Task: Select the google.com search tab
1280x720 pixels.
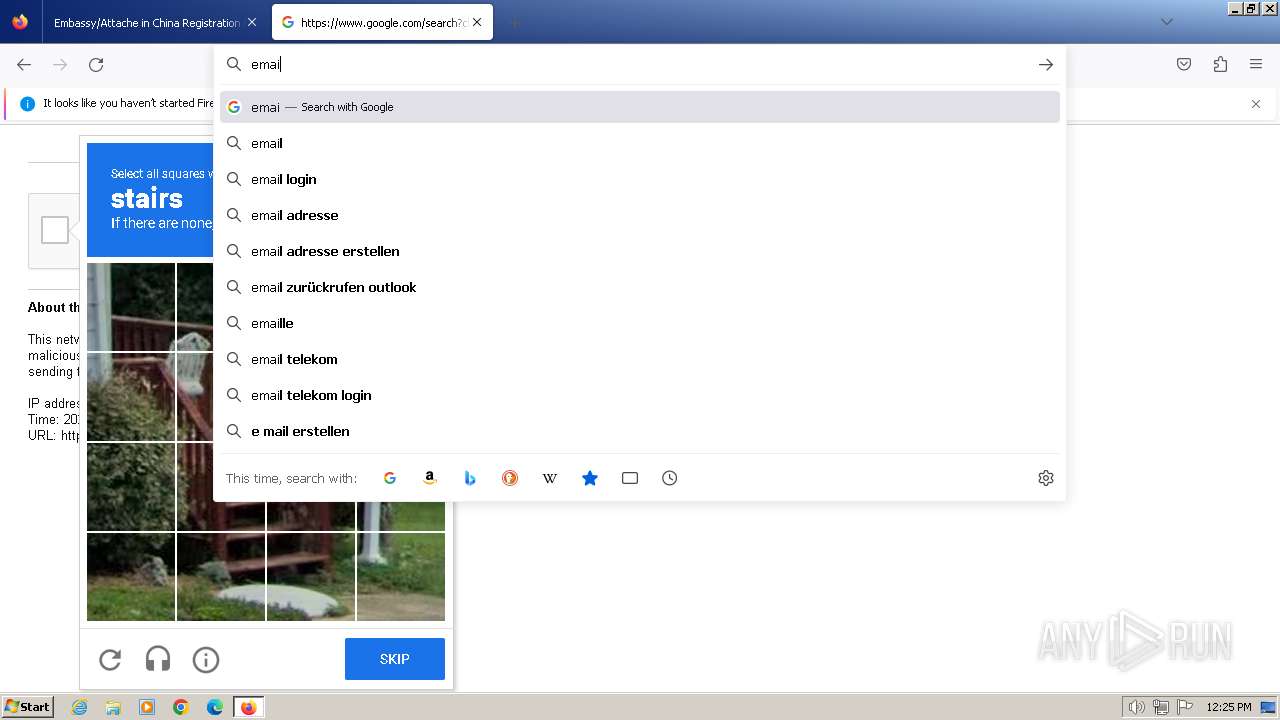Action: [383, 22]
